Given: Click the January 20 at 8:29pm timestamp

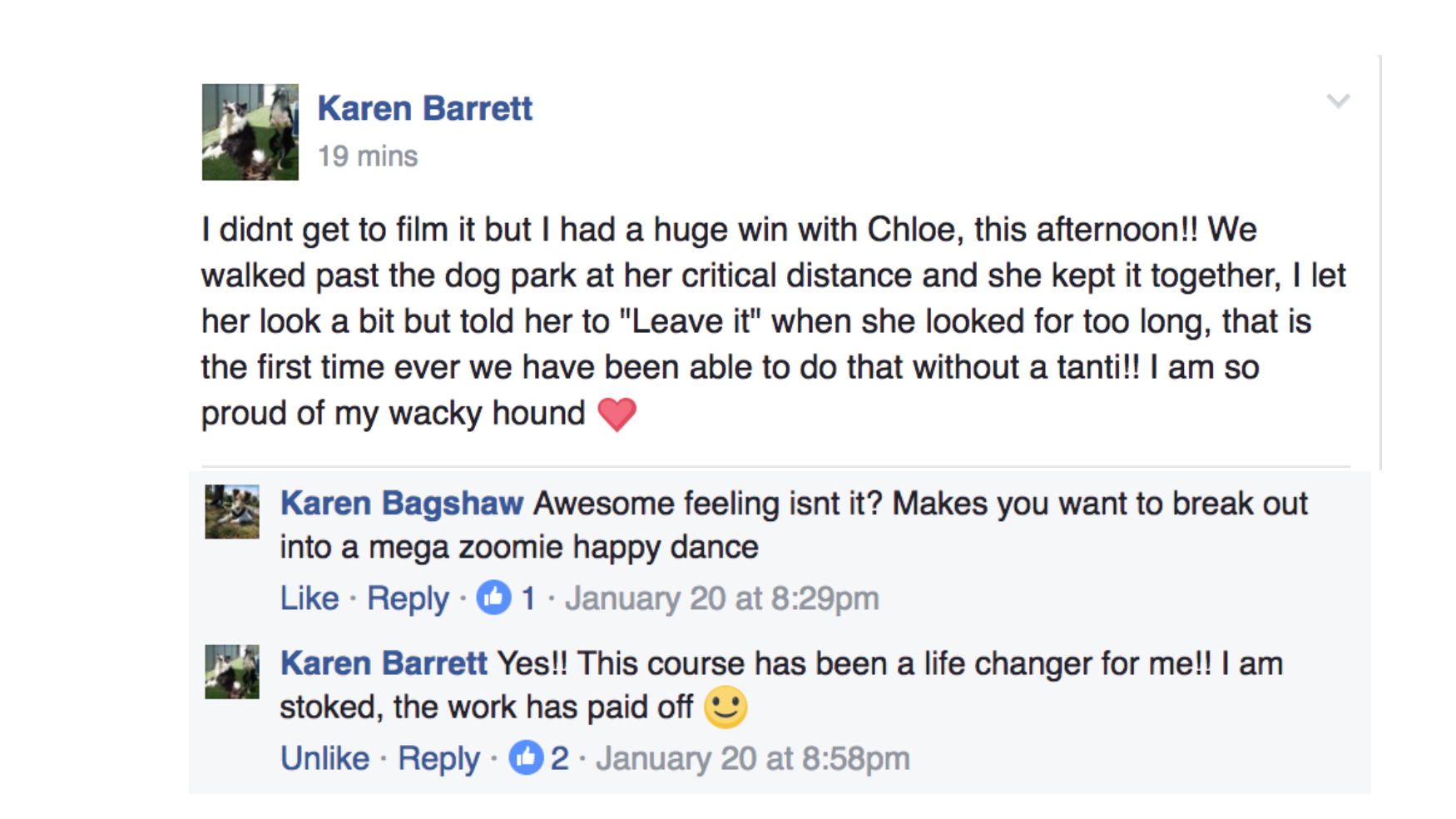Looking at the screenshot, I should point(722,598).
